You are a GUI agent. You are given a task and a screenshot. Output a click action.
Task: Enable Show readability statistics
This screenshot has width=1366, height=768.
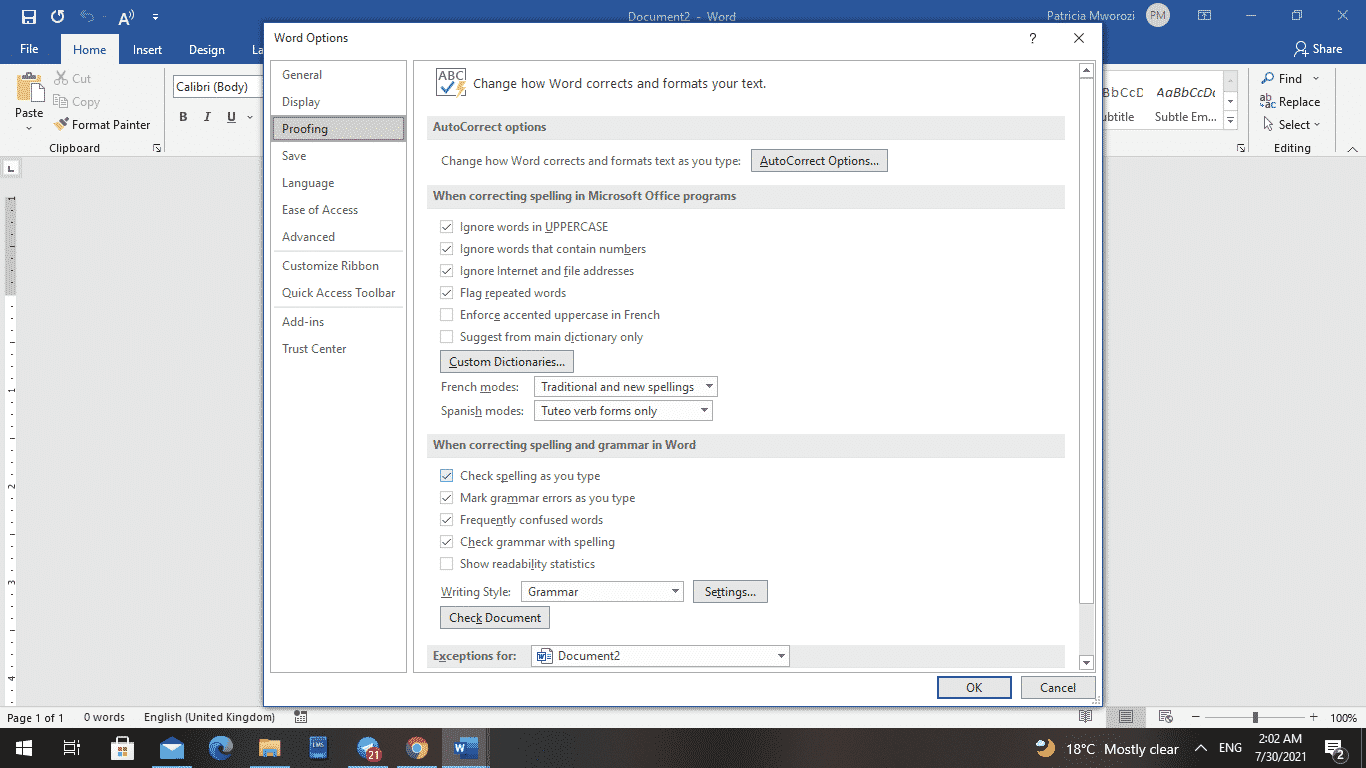[446, 563]
